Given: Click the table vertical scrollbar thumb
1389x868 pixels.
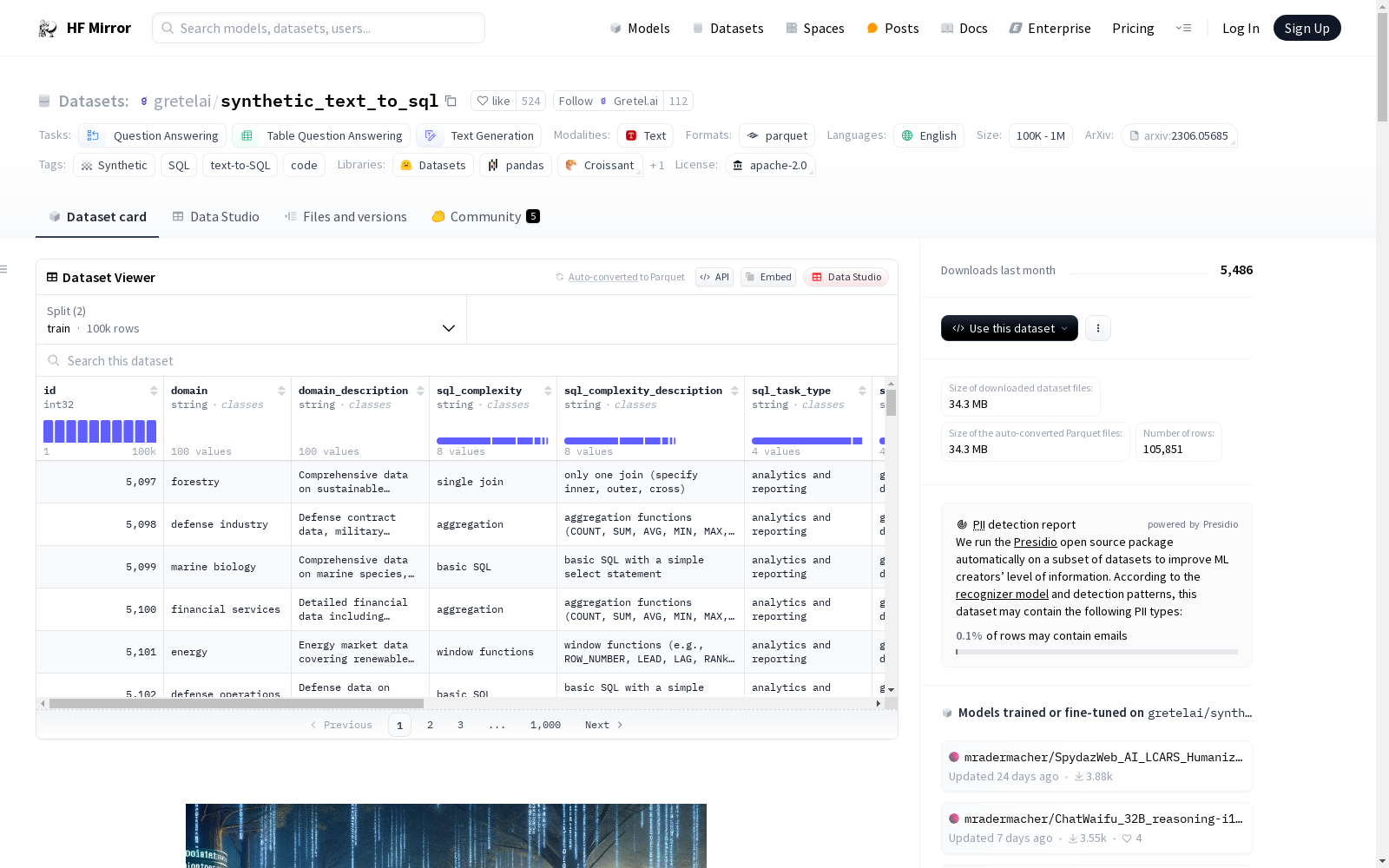Looking at the screenshot, I should coord(891,403).
